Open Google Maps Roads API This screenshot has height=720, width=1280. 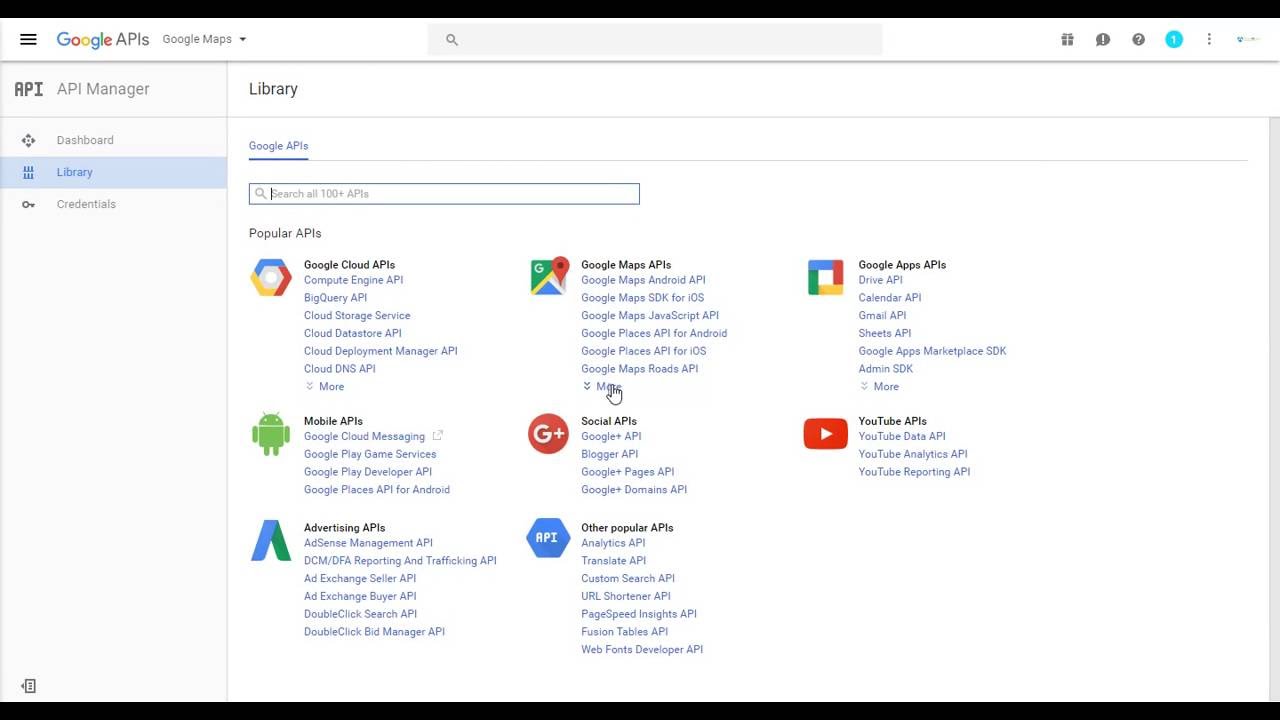point(639,369)
